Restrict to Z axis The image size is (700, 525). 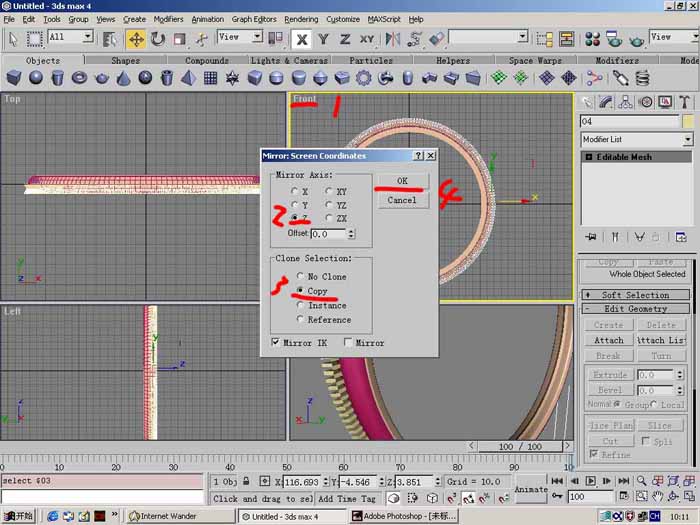345,39
